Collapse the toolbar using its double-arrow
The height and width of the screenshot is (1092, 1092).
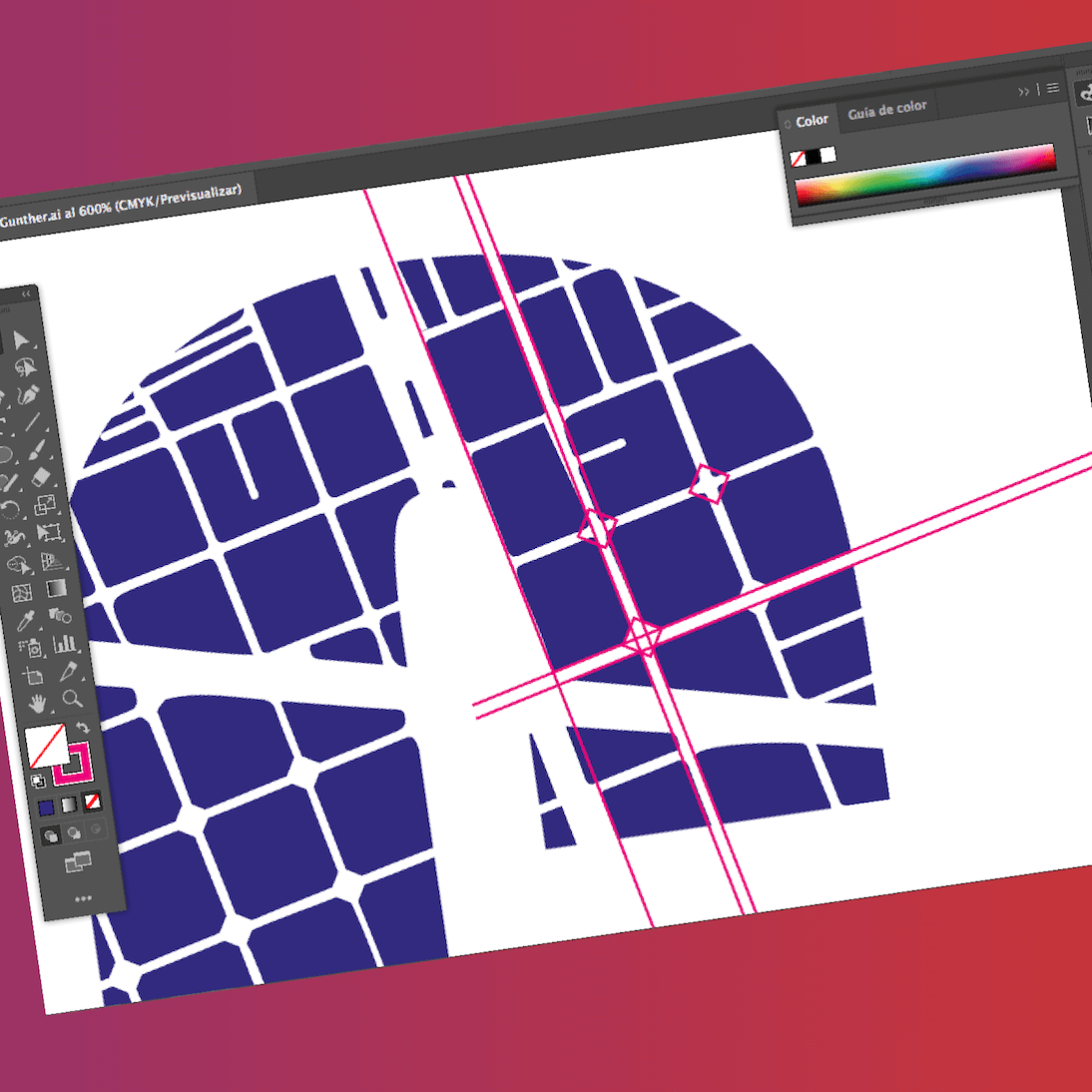[27, 294]
